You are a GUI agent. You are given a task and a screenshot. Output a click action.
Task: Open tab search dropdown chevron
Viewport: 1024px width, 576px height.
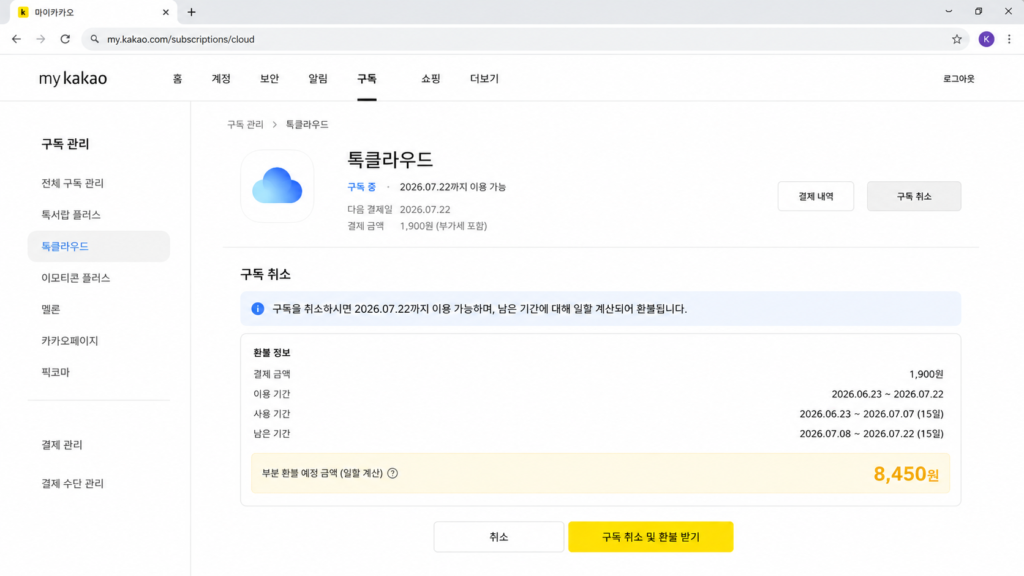pos(948,12)
